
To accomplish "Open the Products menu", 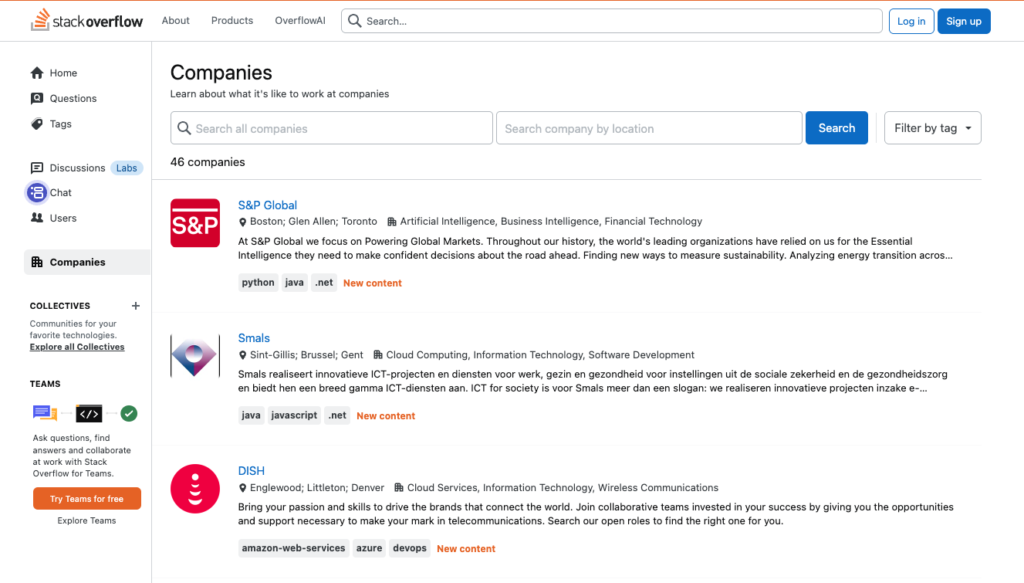I will click(232, 20).
